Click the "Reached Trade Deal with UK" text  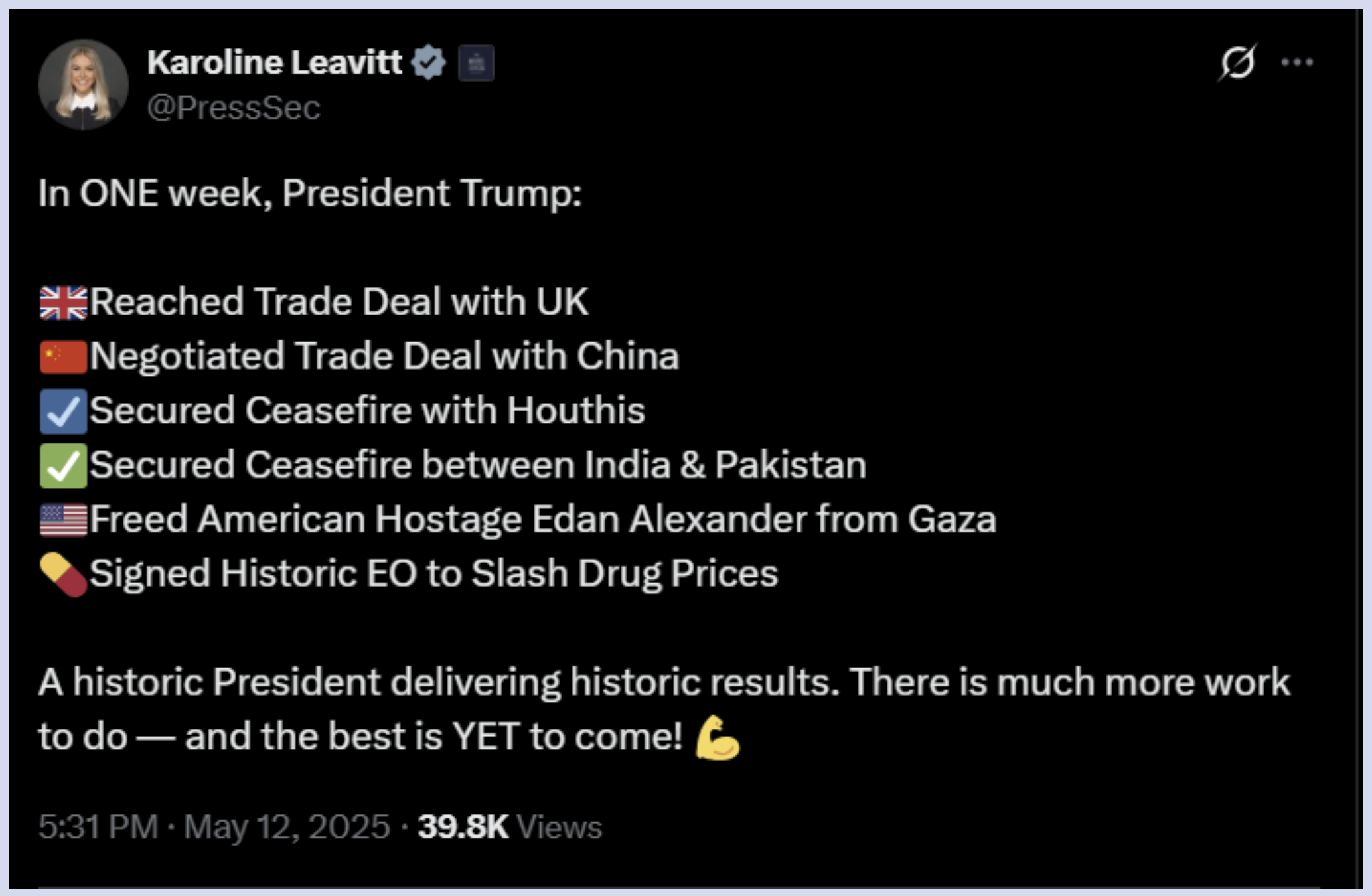click(x=339, y=302)
